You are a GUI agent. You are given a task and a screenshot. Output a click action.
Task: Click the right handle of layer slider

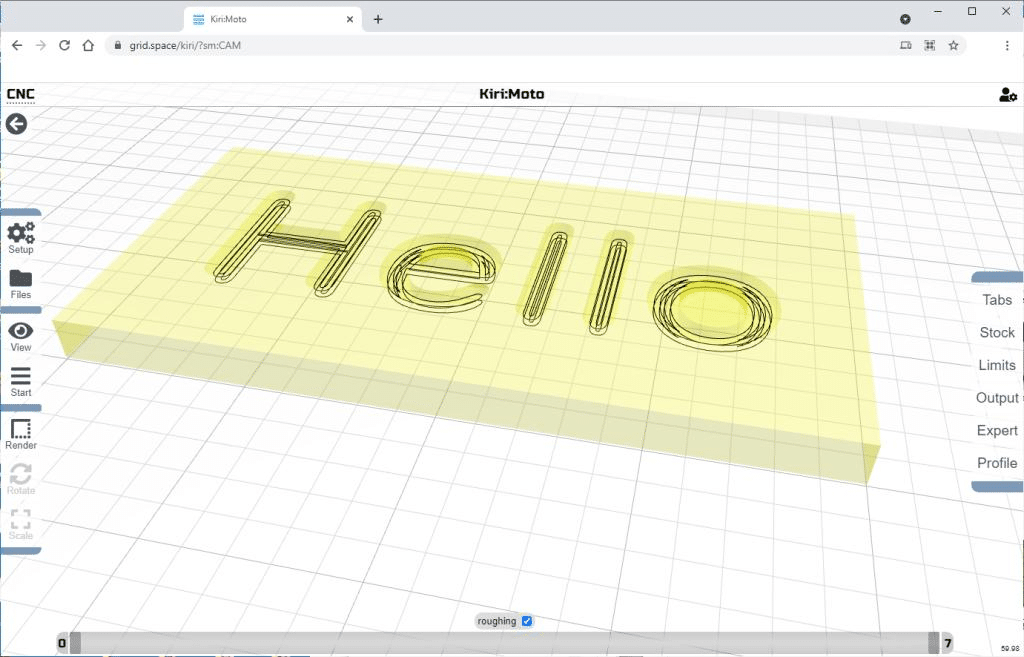coord(933,643)
